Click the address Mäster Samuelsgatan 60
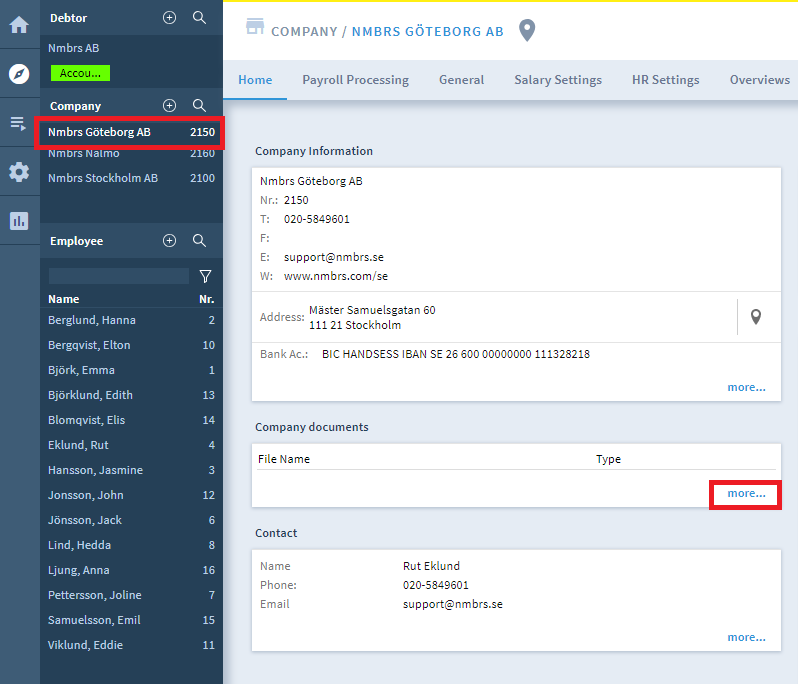 (372, 310)
